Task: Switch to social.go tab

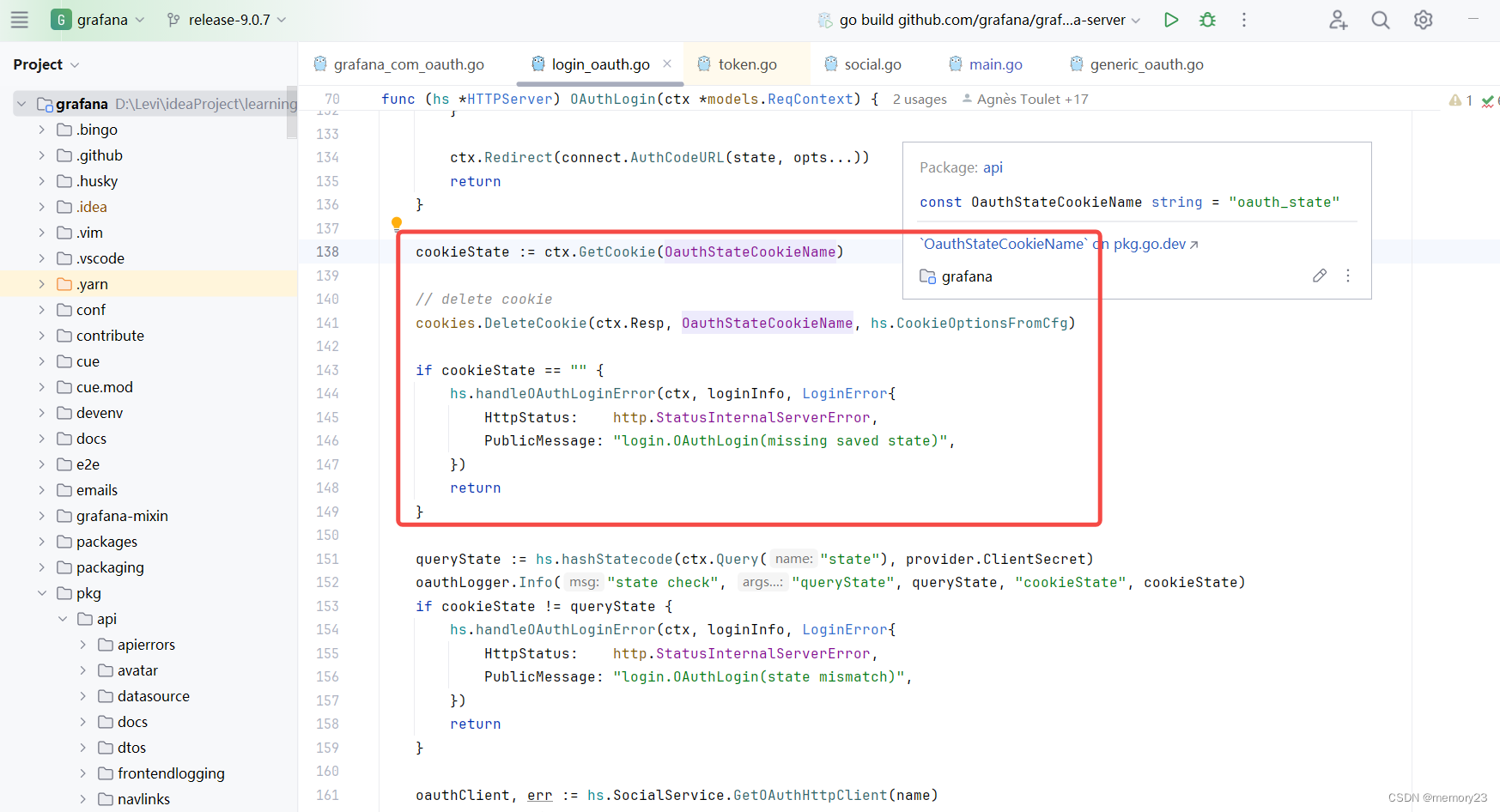Action: pos(863,64)
